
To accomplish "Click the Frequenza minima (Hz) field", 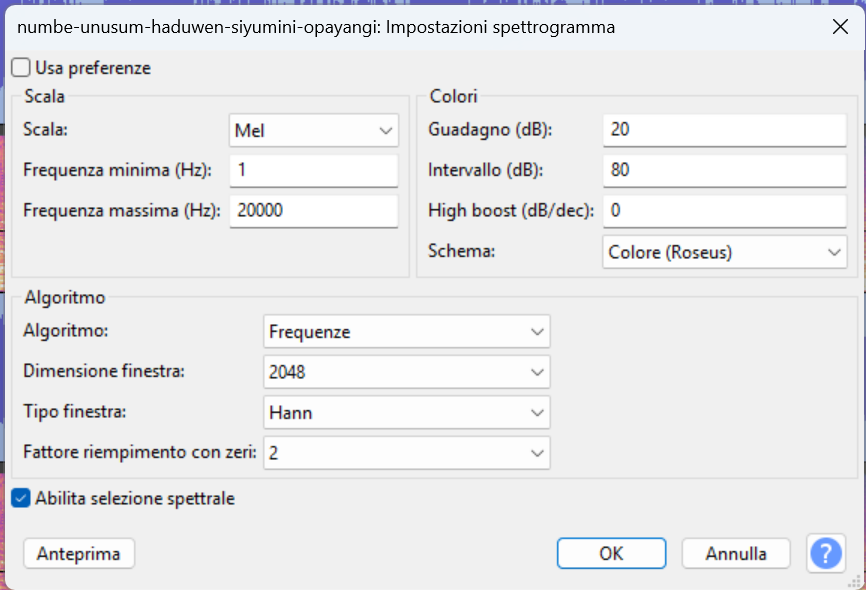I will (314, 170).
